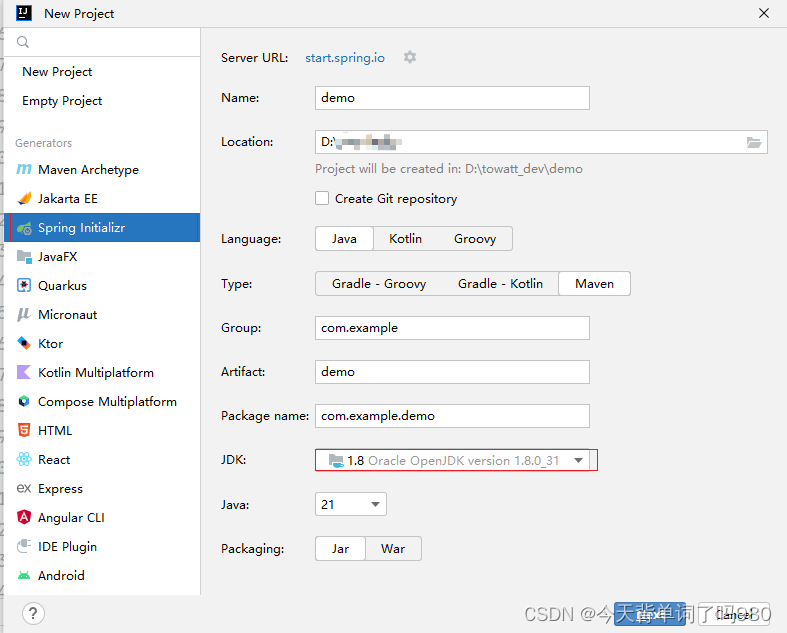787x633 pixels.
Task: Click the IDE Plugin plug icon
Action: 24,546
